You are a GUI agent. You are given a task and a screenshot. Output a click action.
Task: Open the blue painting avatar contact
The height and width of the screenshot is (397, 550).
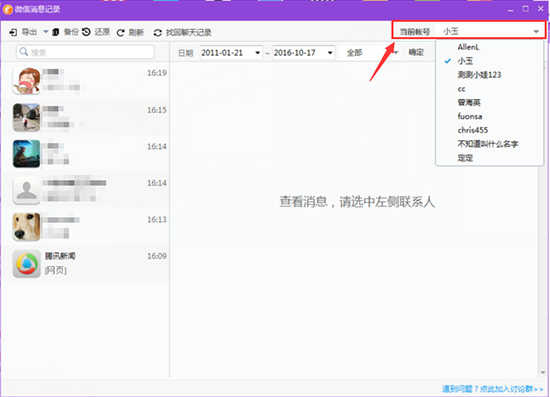click(x=85, y=154)
